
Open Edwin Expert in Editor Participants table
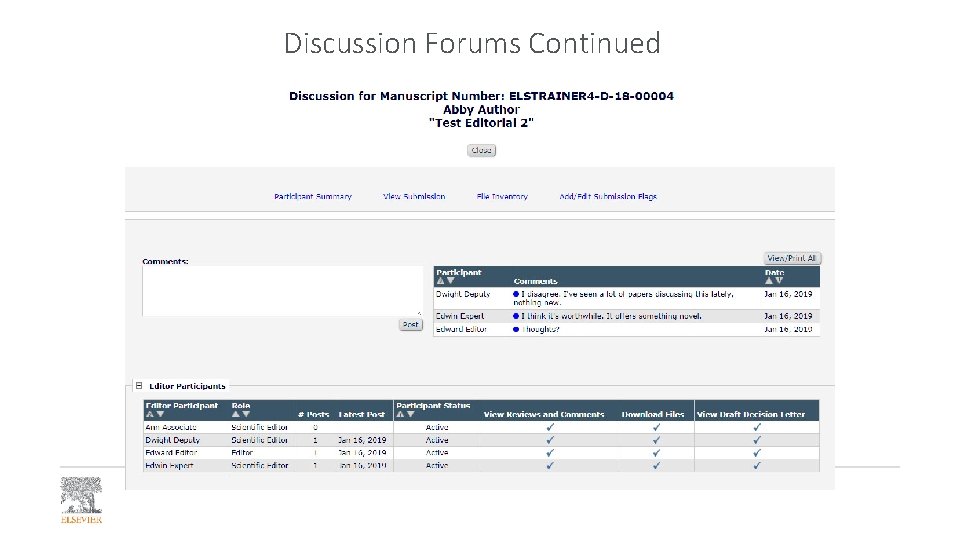(x=170, y=465)
